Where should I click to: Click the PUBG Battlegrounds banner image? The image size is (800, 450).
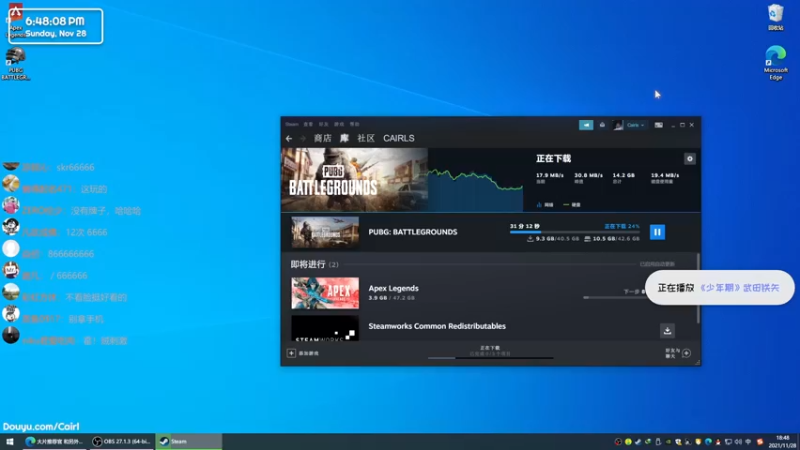pyautogui.click(x=355, y=180)
